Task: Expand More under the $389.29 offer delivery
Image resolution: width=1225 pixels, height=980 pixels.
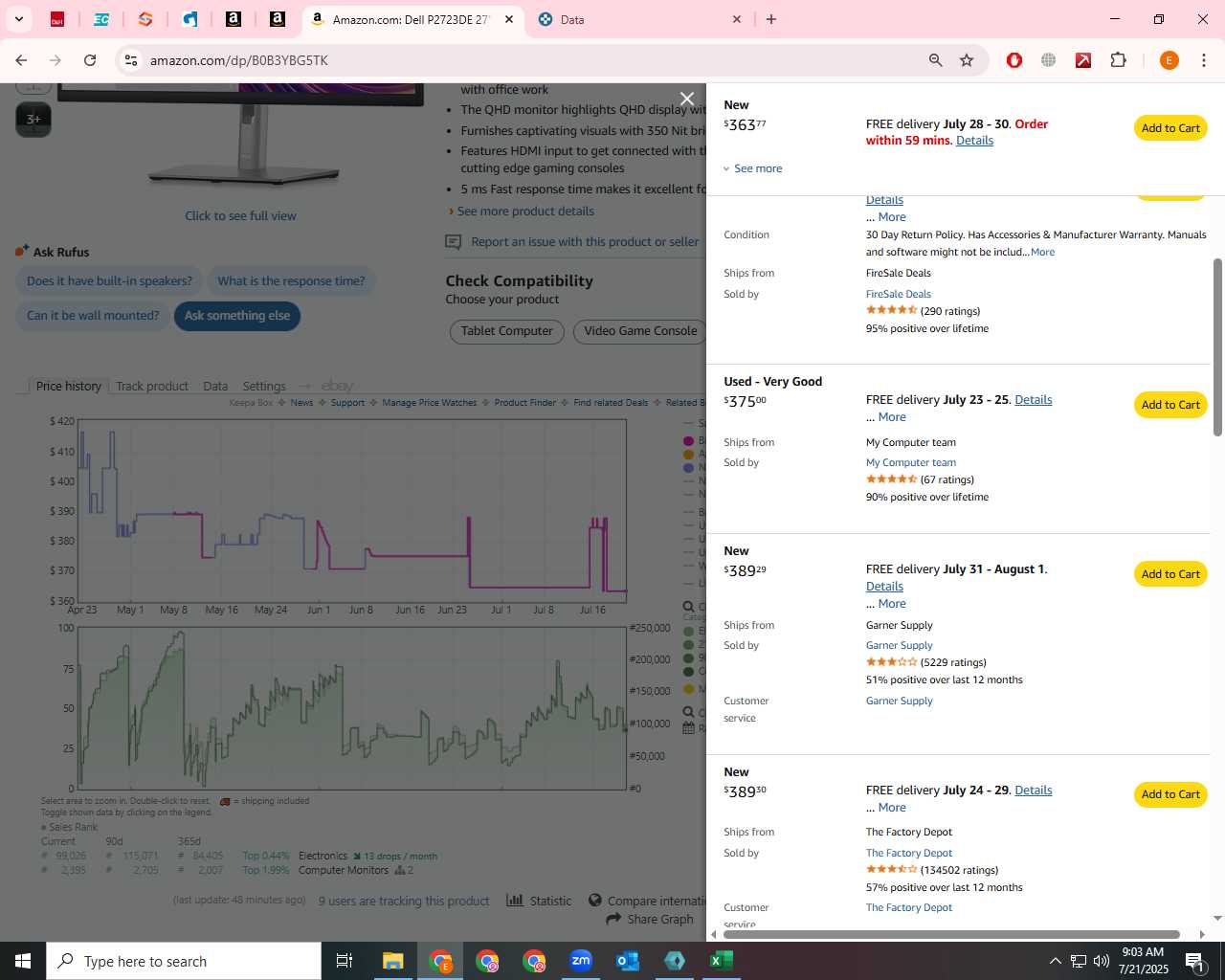Action: click(892, 604)
